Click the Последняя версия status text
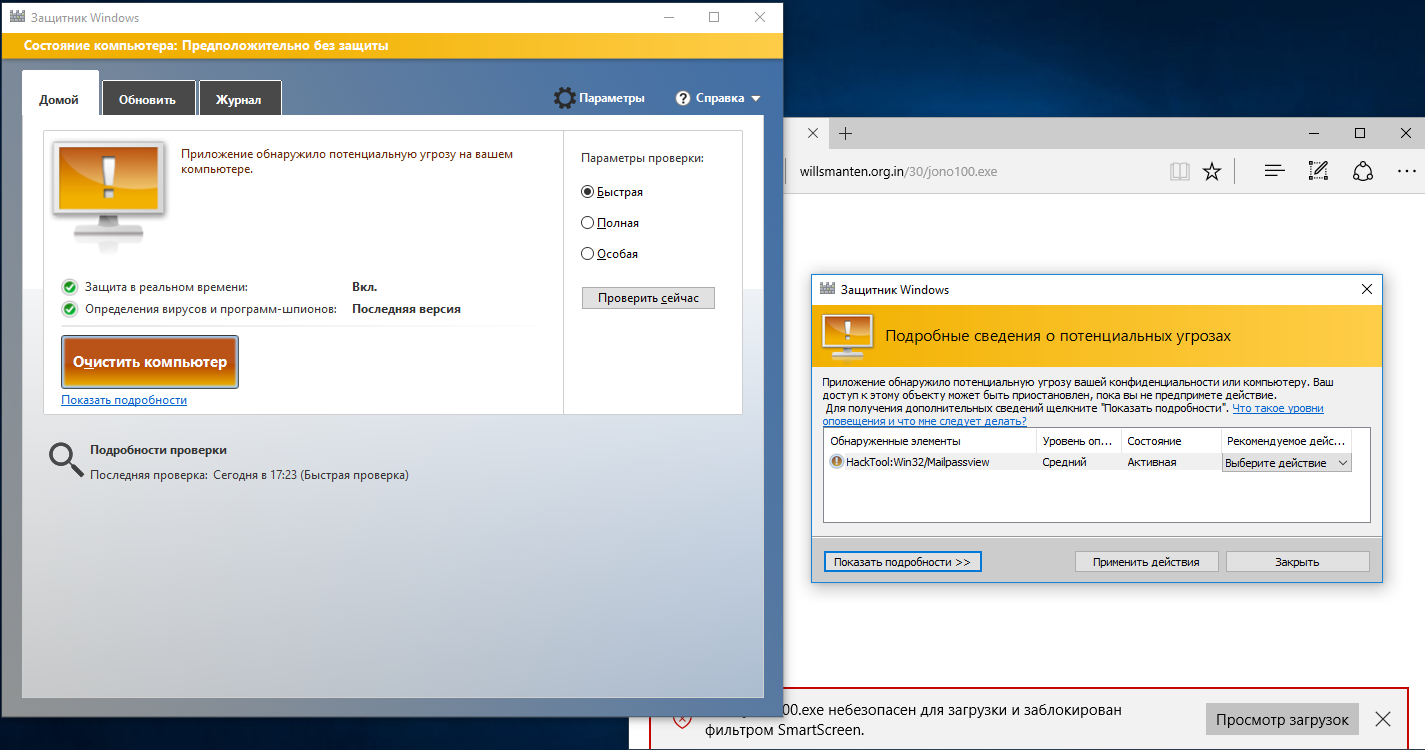 click(x=406, y=309)
